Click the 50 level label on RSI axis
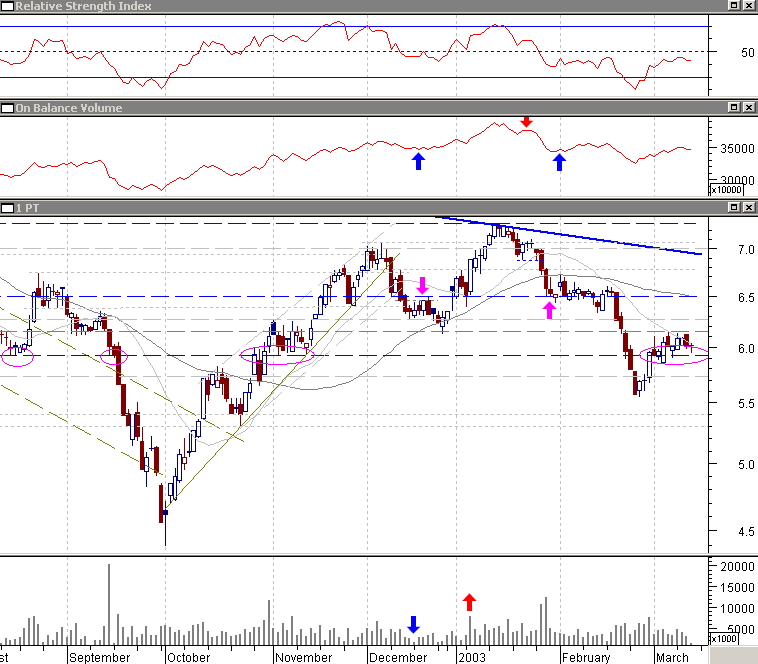758x664 pixels. click(747, 52)
